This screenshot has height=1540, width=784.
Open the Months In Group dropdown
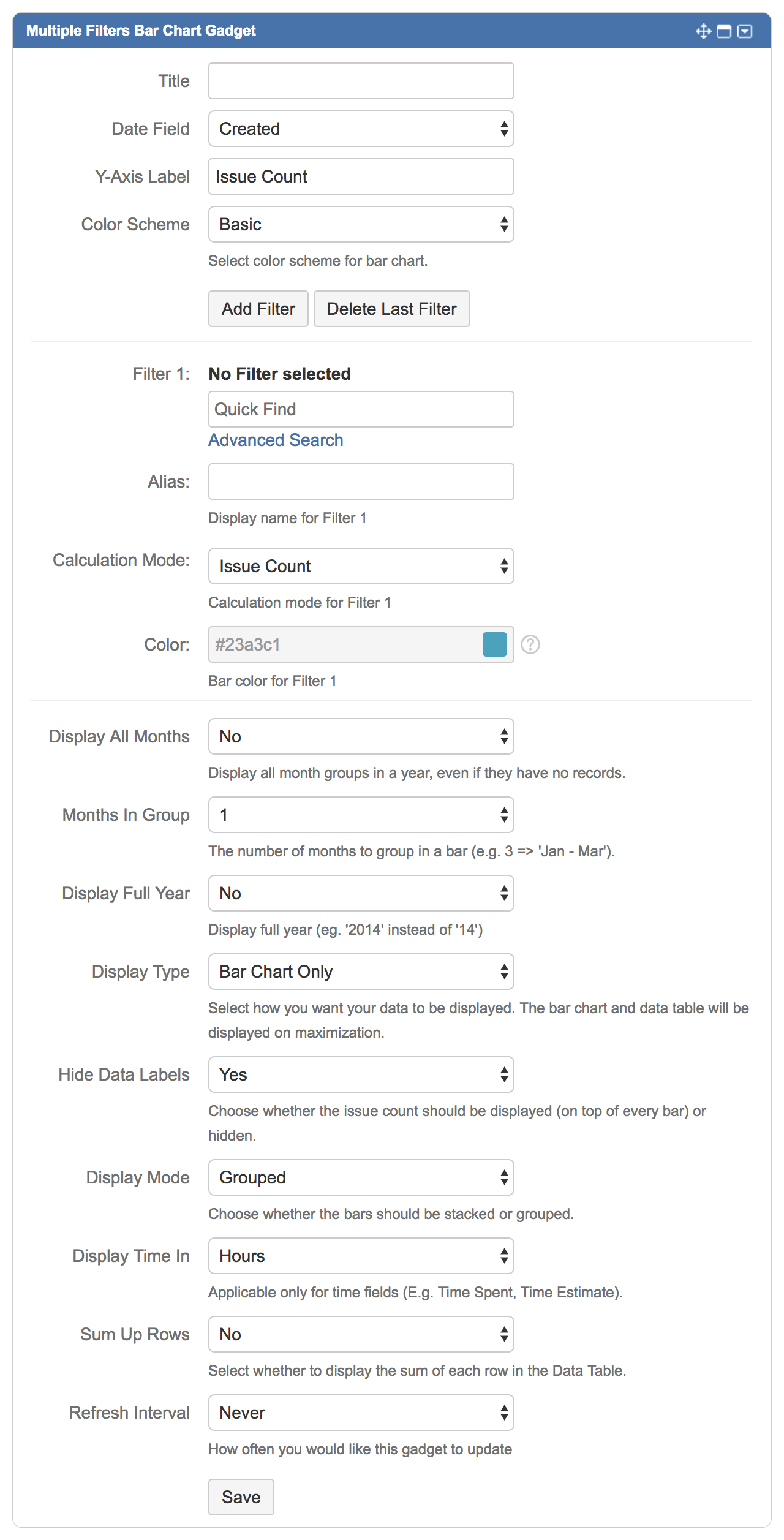coord(361,815)
